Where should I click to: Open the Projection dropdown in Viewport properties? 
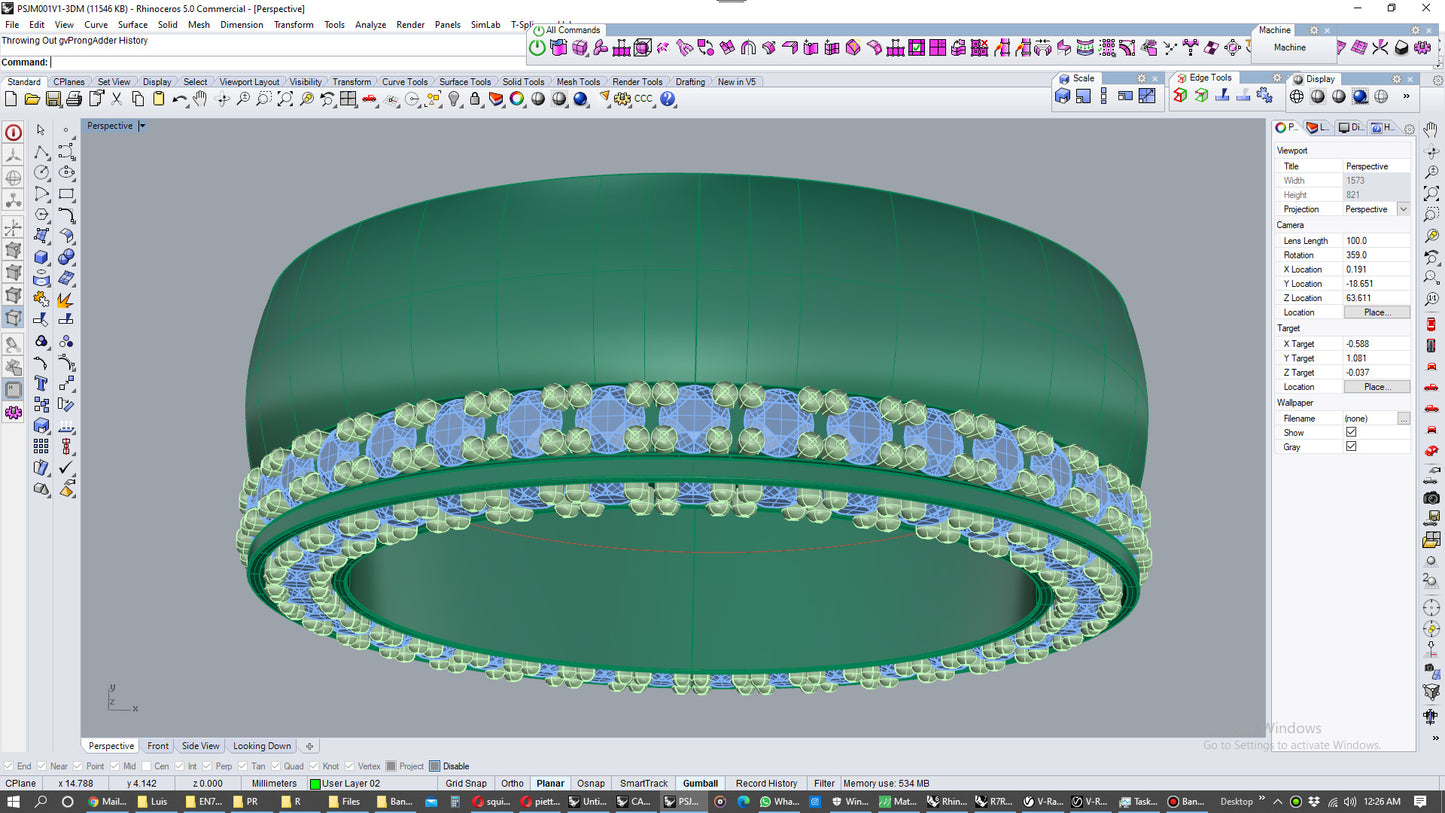1403,209
